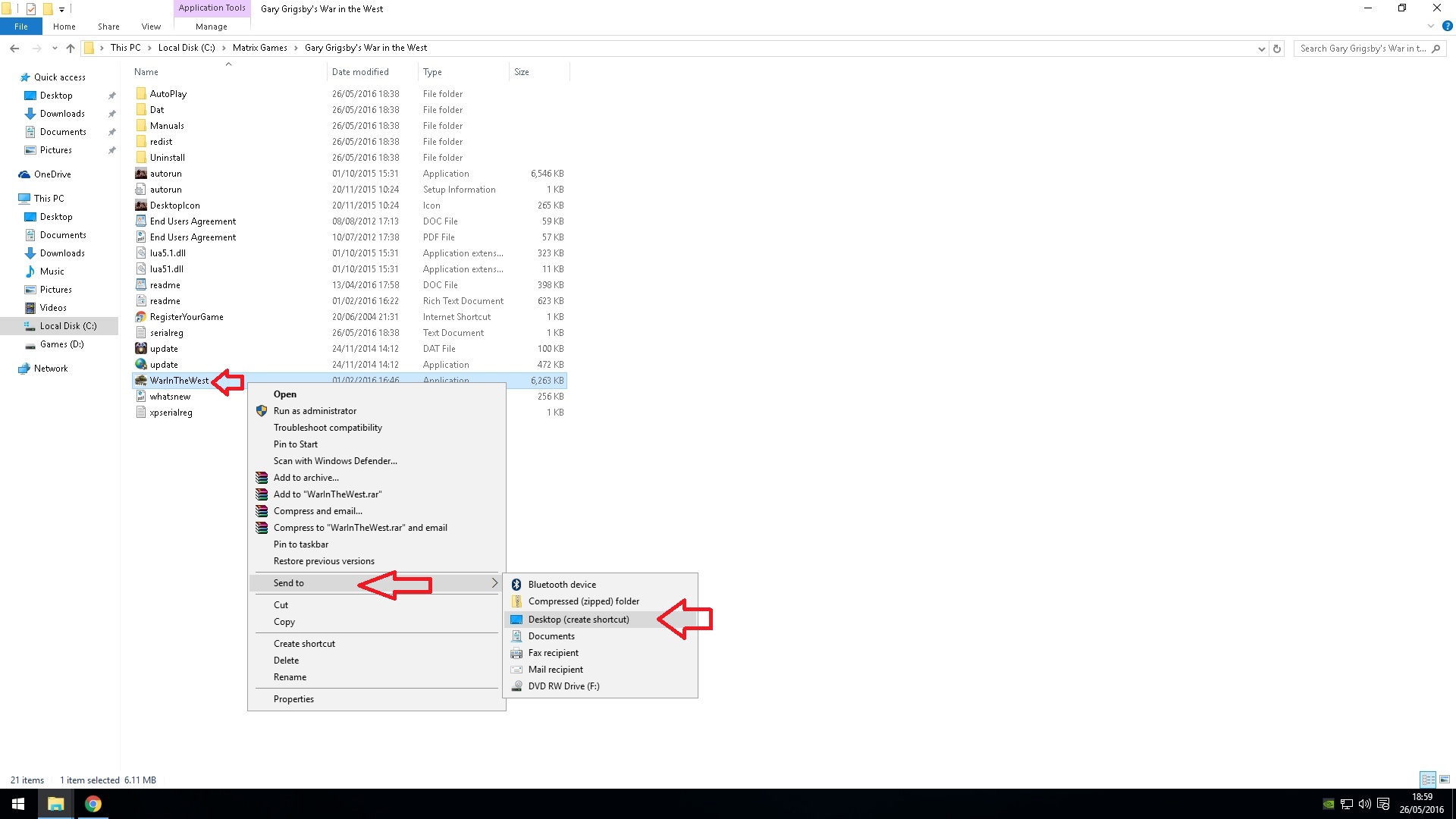The width and height of the screenshot is (1456, 819).
Task: Click the lua5.1.dll file icon
Action: pos(141,253)
